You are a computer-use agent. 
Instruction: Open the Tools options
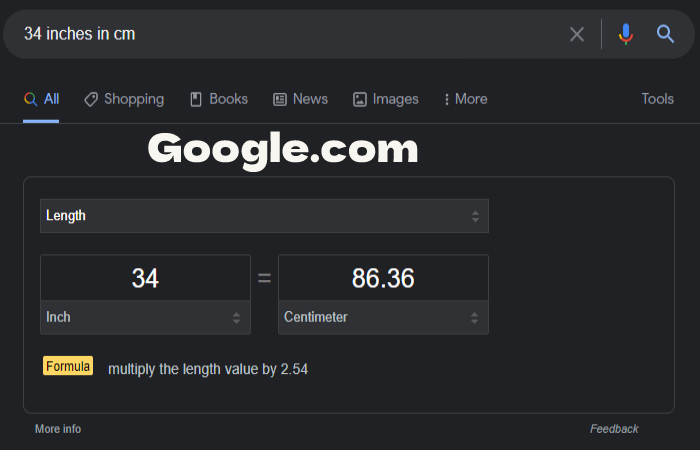coord(657,99)
